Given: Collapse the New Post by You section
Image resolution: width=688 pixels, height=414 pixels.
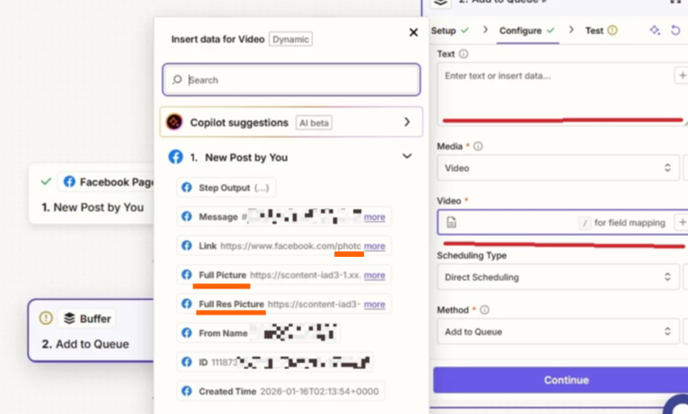Looking at the screenshot, I should 407,157.
